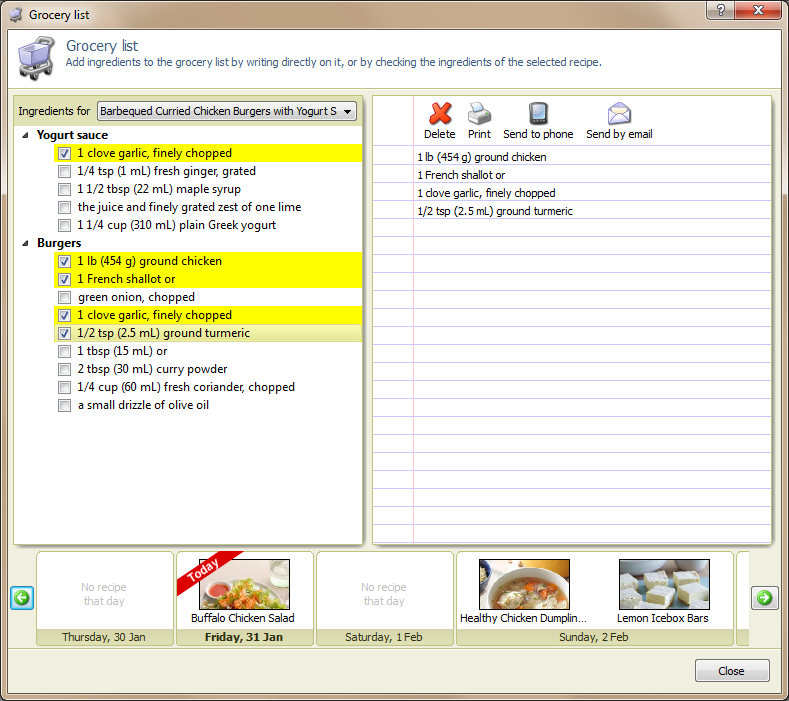Check the maple syrup checkbox
The width and height of the screenshot is (789, 701).
point(64,189)
